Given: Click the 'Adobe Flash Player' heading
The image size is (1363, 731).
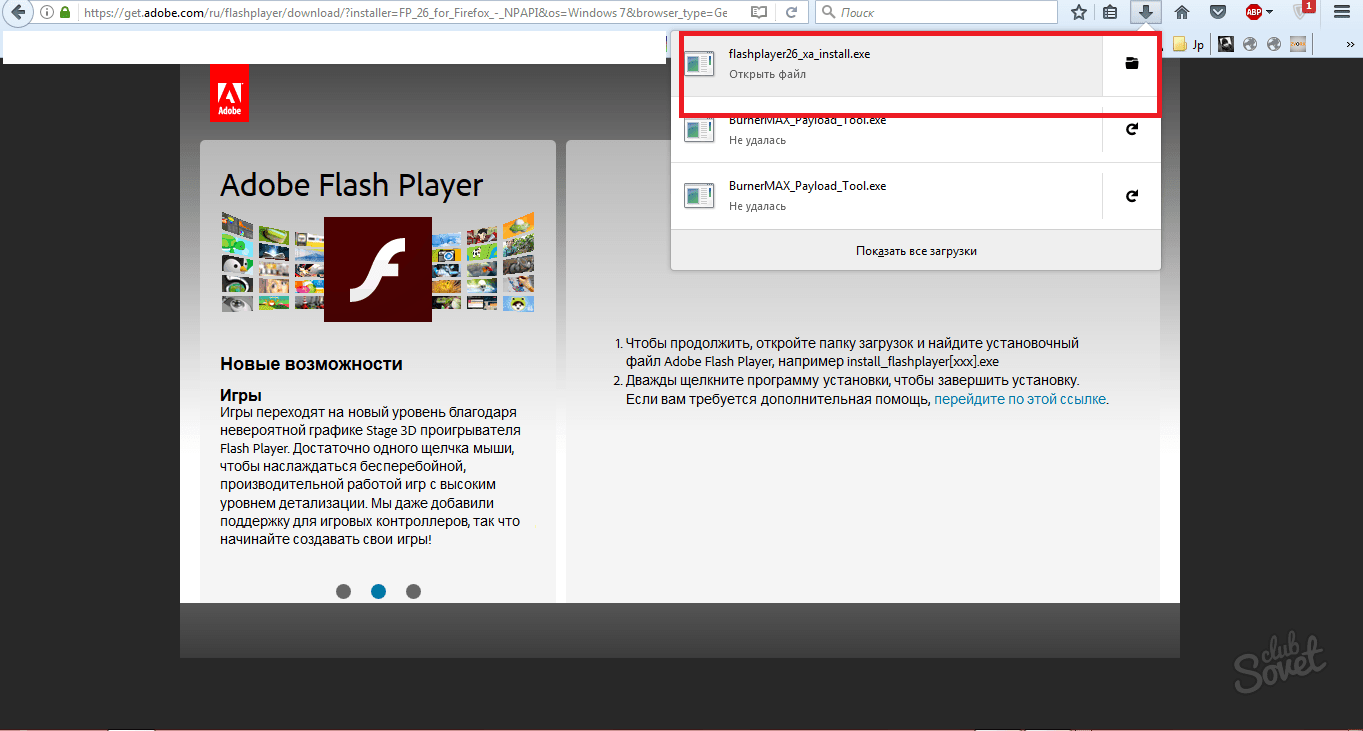Looking at the screenshot, I should pos(351,185).
